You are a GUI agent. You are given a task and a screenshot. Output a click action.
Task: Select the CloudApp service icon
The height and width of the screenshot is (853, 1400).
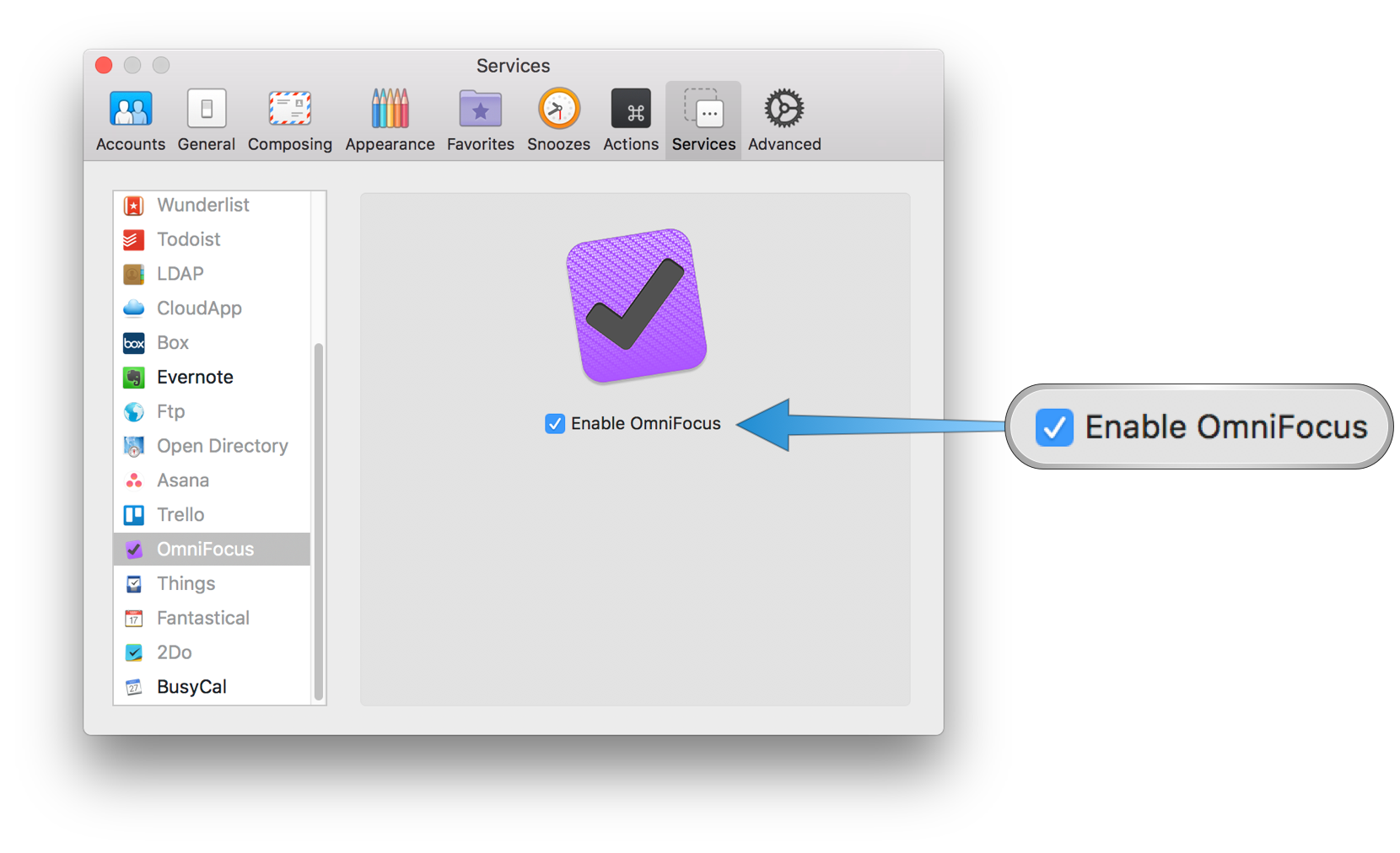(133, 308)
